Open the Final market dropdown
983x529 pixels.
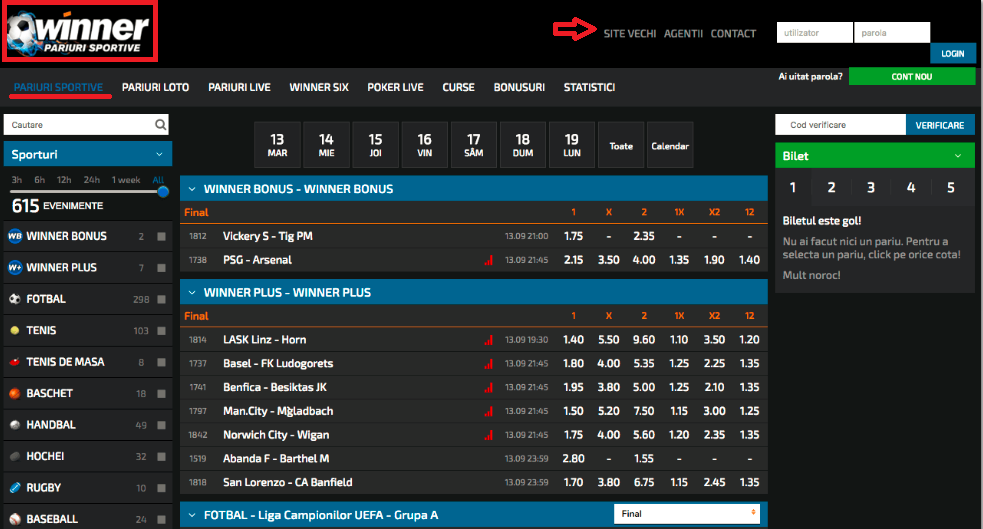pyautogui.click(x=686, y=513)
